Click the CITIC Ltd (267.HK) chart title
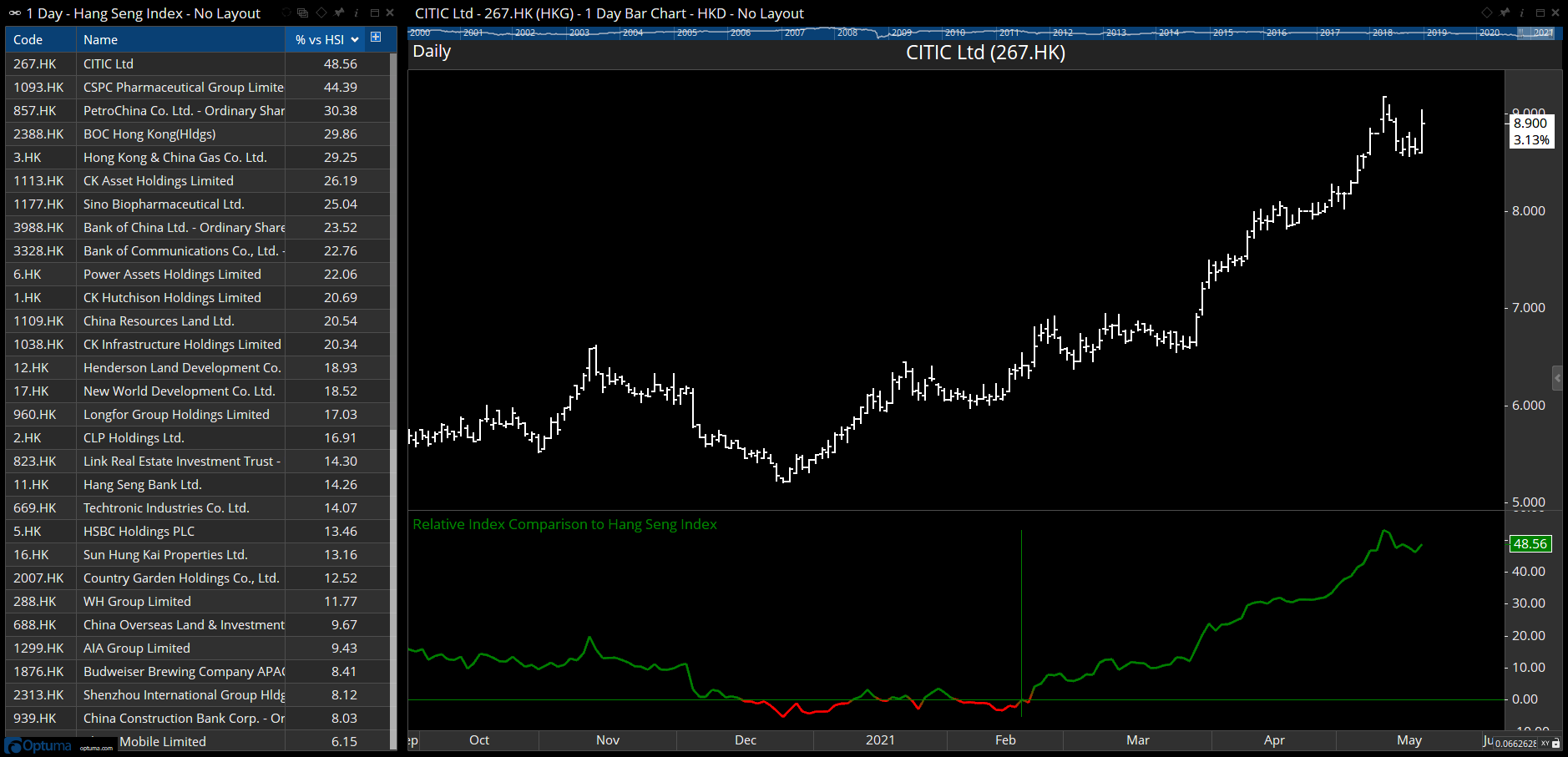The image size is (1568, 757). [985, 53]
